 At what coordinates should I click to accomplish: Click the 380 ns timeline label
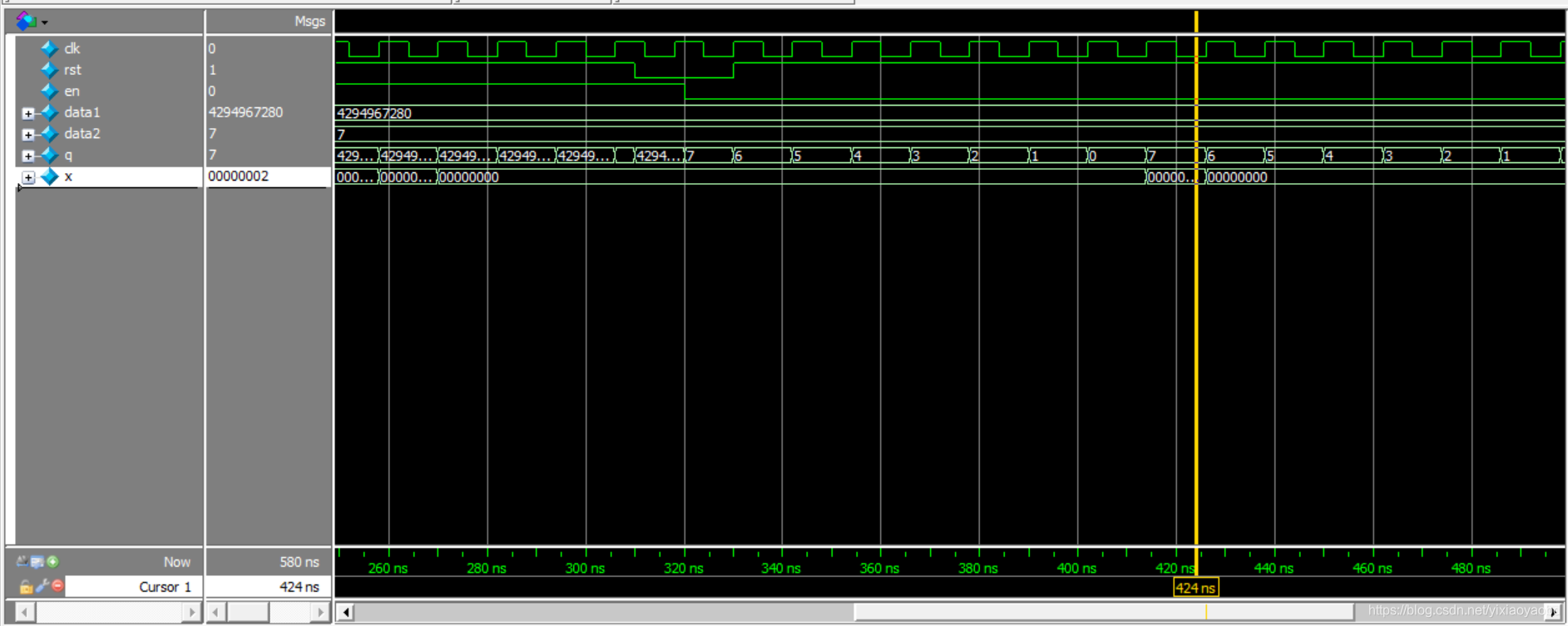coord(978,568)
